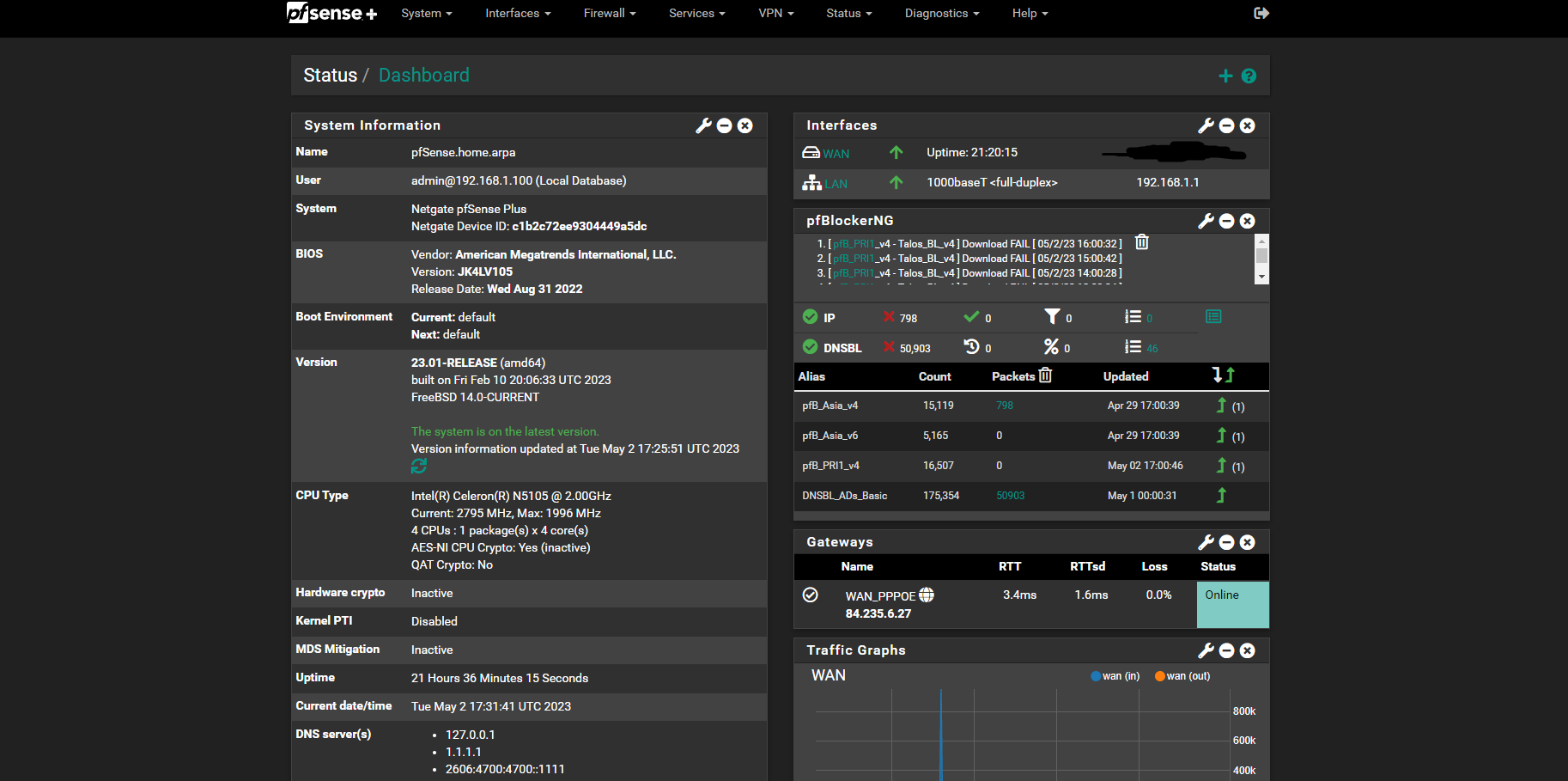Click the history clock icon in DNSBL row
This screenshot has width=1568, height=781.
click(x=971, y=346)
